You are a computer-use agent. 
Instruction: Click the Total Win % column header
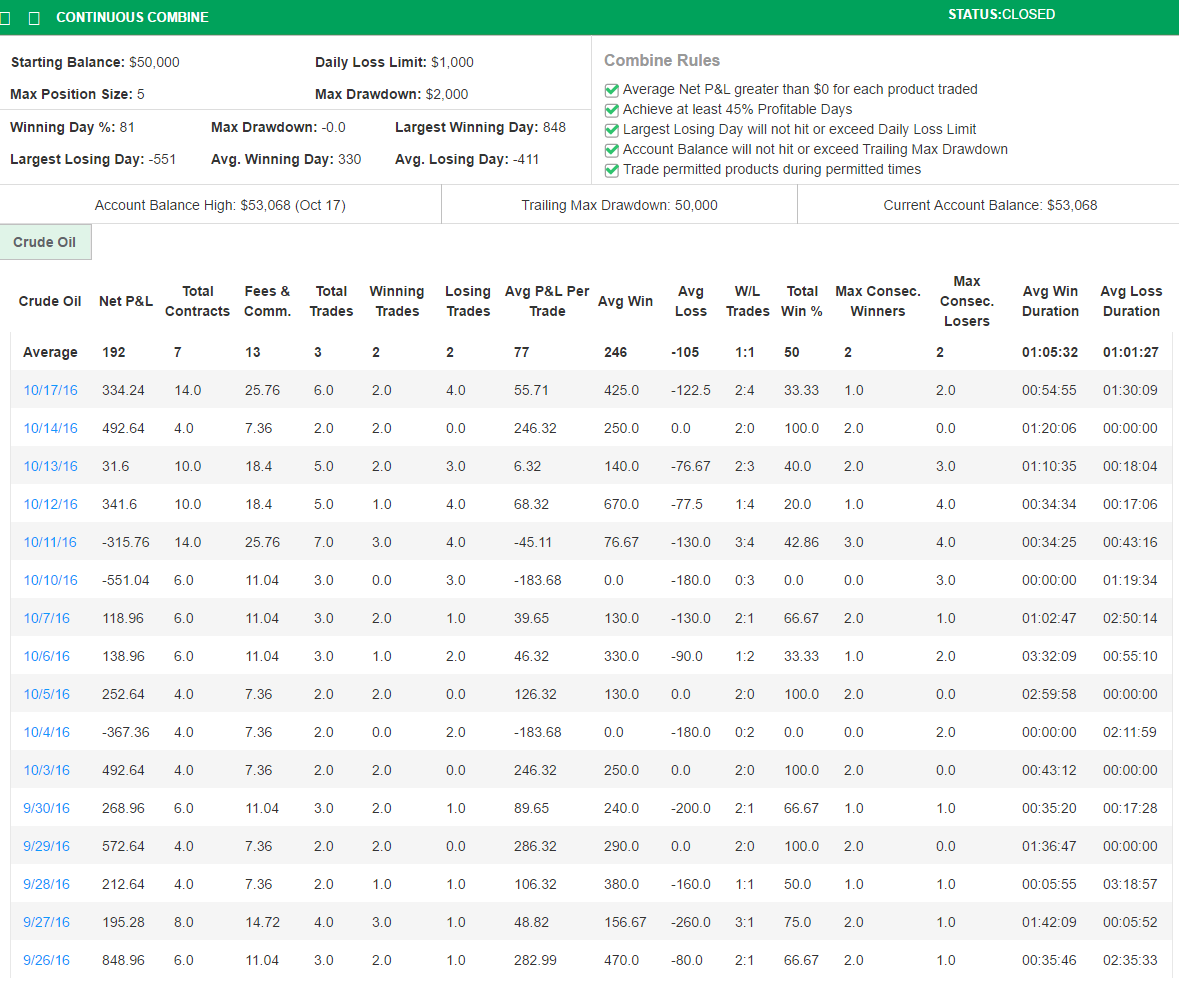click(802, 301)
